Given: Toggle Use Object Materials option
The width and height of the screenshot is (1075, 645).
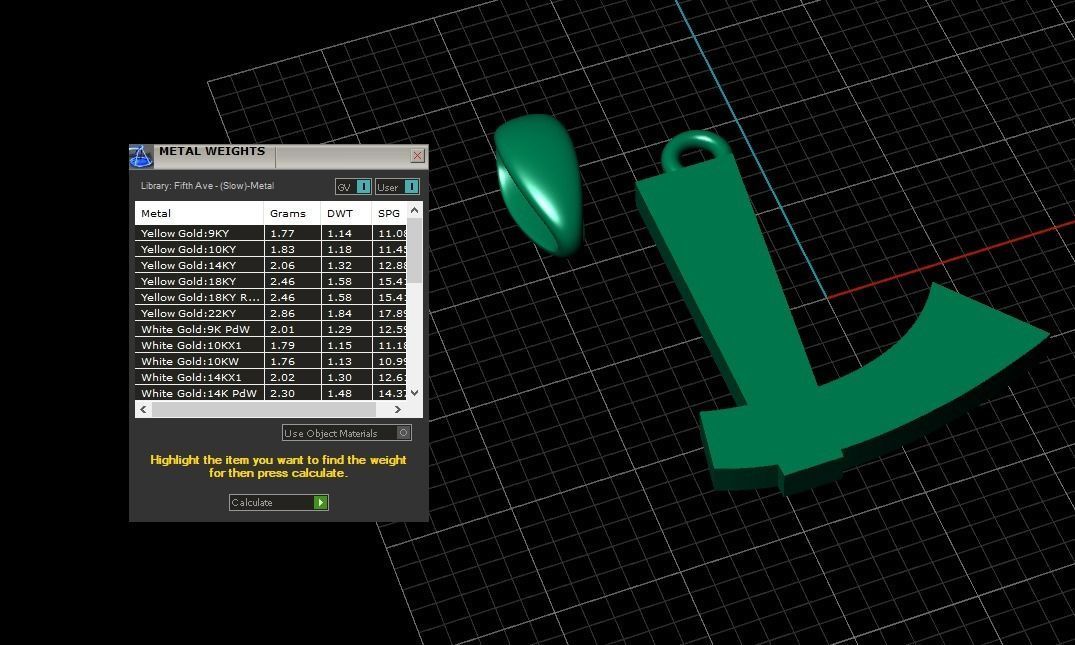Looking at the screenshot, I should 346,433.
